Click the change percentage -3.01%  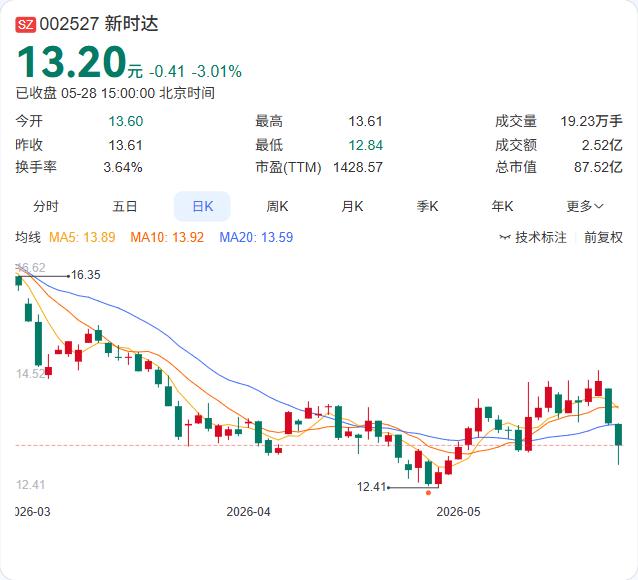tap(217, 72)
